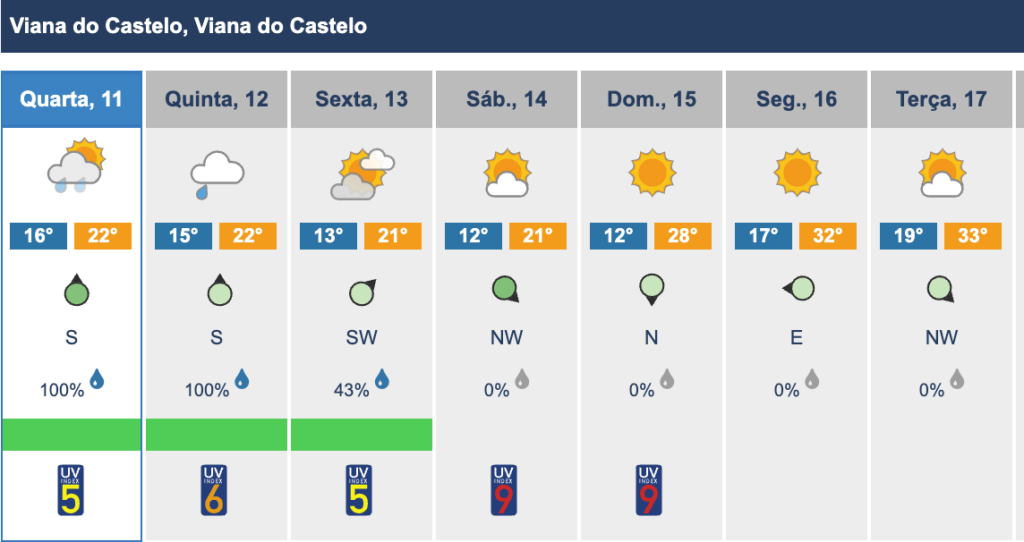Click the East wind direction icon

point(798,288)
